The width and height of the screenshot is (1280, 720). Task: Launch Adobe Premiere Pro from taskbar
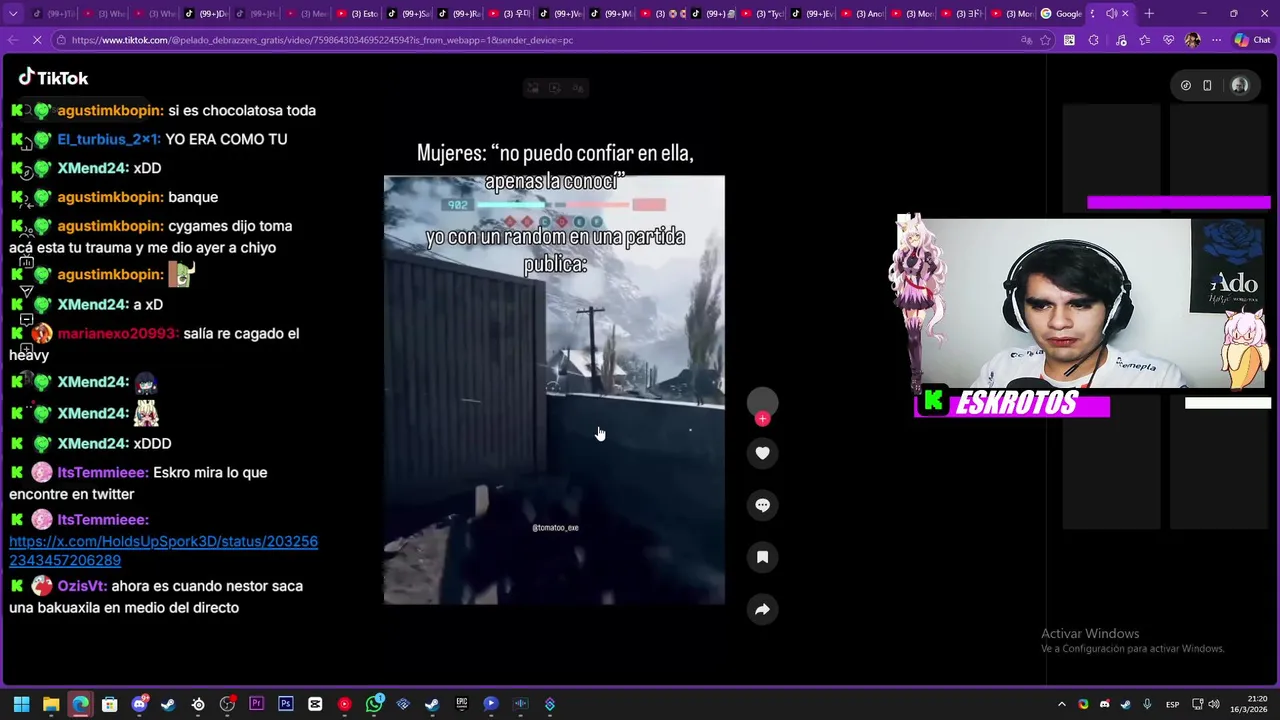point(256,704)
